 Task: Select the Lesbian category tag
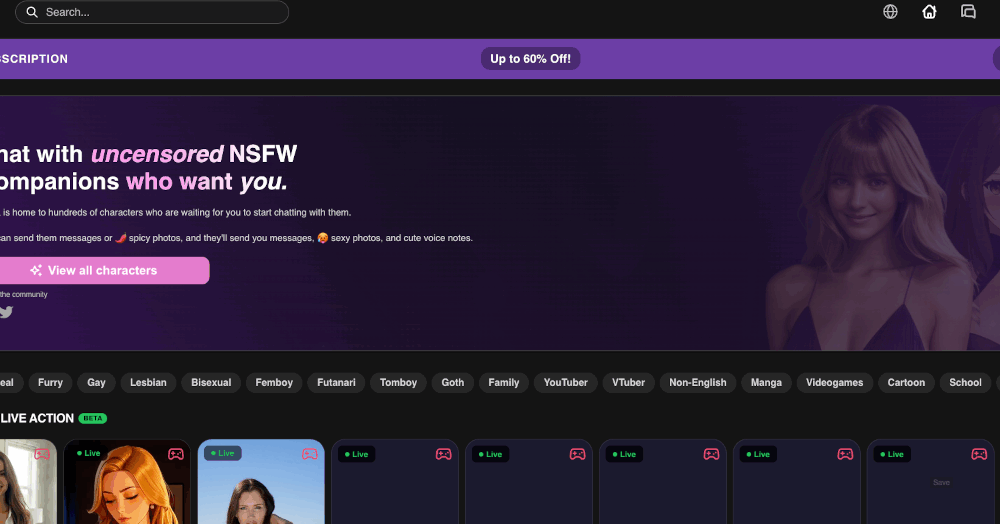[148, 382]
